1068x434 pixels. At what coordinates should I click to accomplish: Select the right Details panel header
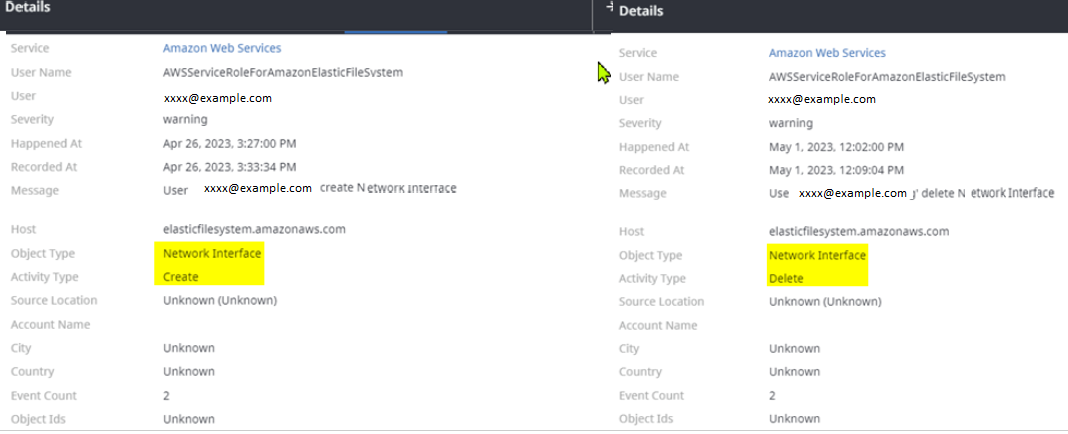641,11
